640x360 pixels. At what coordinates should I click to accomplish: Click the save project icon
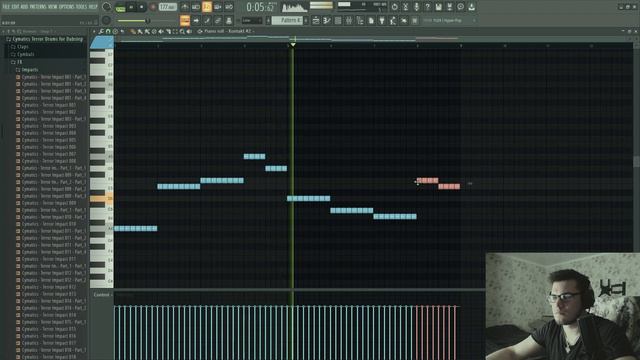438,7
